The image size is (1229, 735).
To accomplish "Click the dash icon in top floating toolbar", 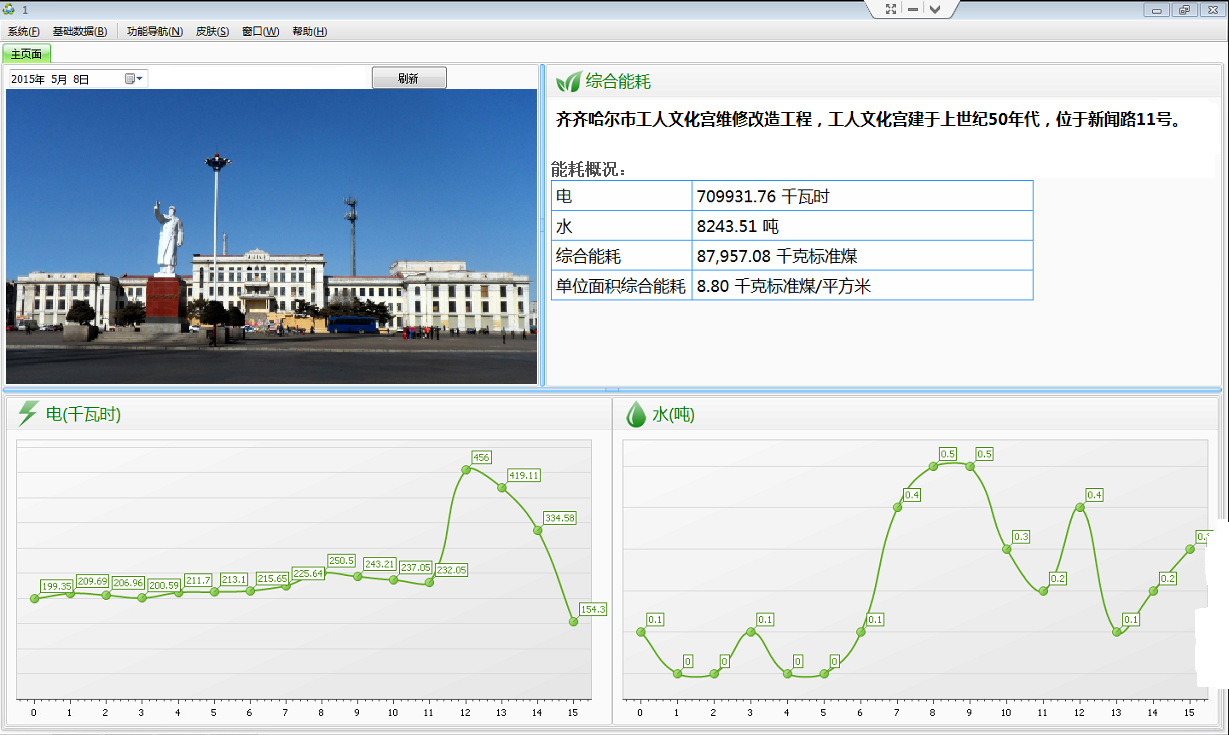I will point(913,9).
